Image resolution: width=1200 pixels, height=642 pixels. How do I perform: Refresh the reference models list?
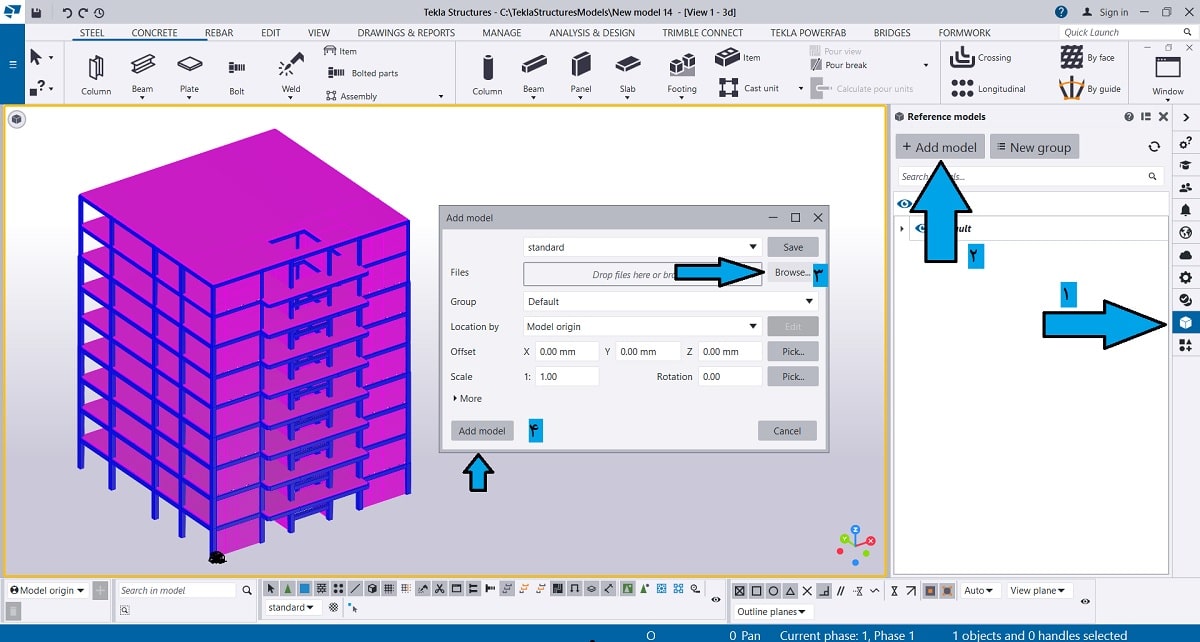(x=1154, y=147)
